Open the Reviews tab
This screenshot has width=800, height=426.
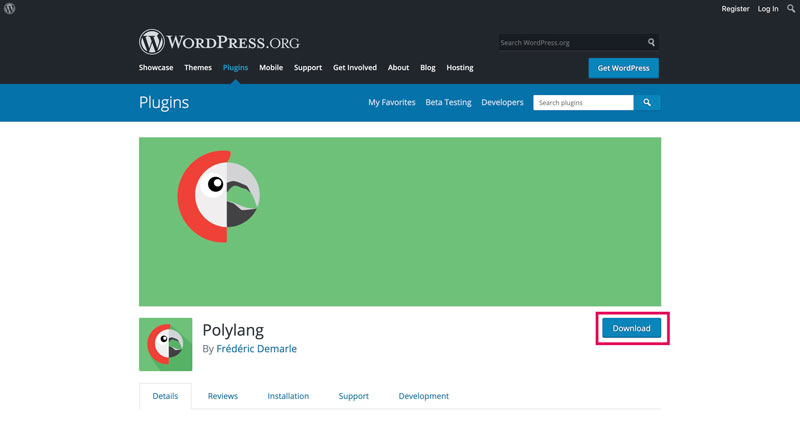click(x=222, y=396)
